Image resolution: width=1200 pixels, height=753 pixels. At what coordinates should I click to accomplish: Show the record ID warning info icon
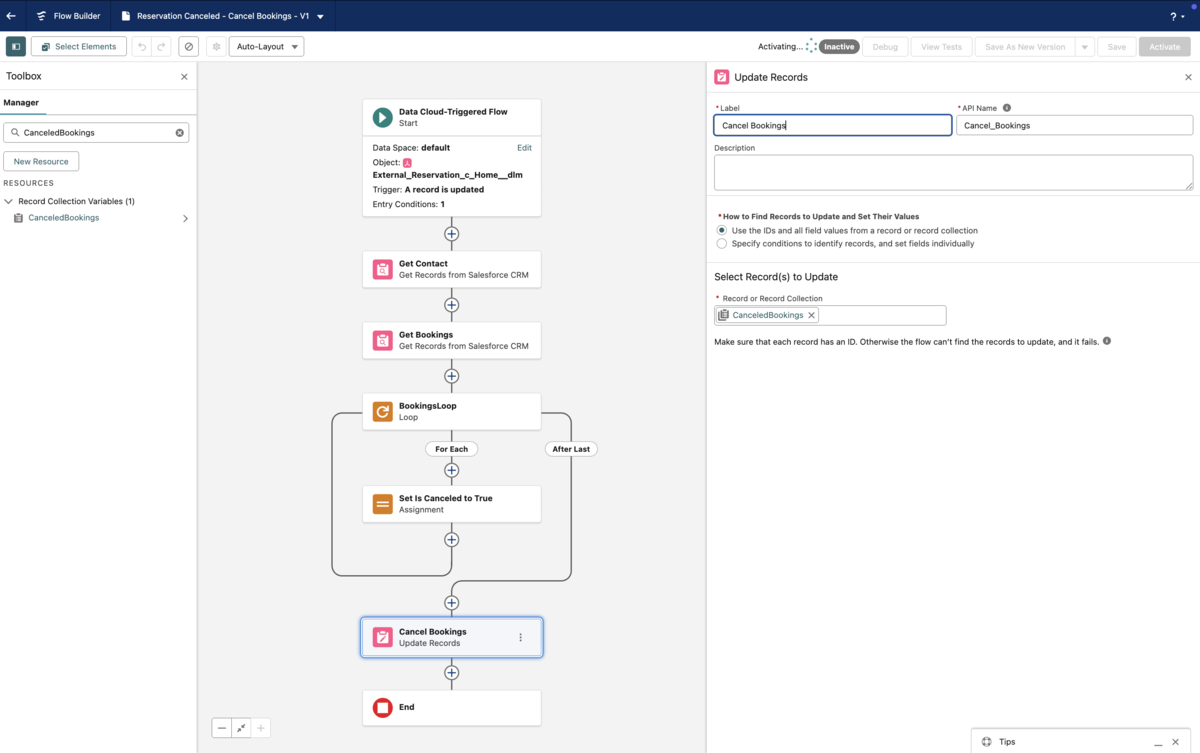(x=1106, y=341)
